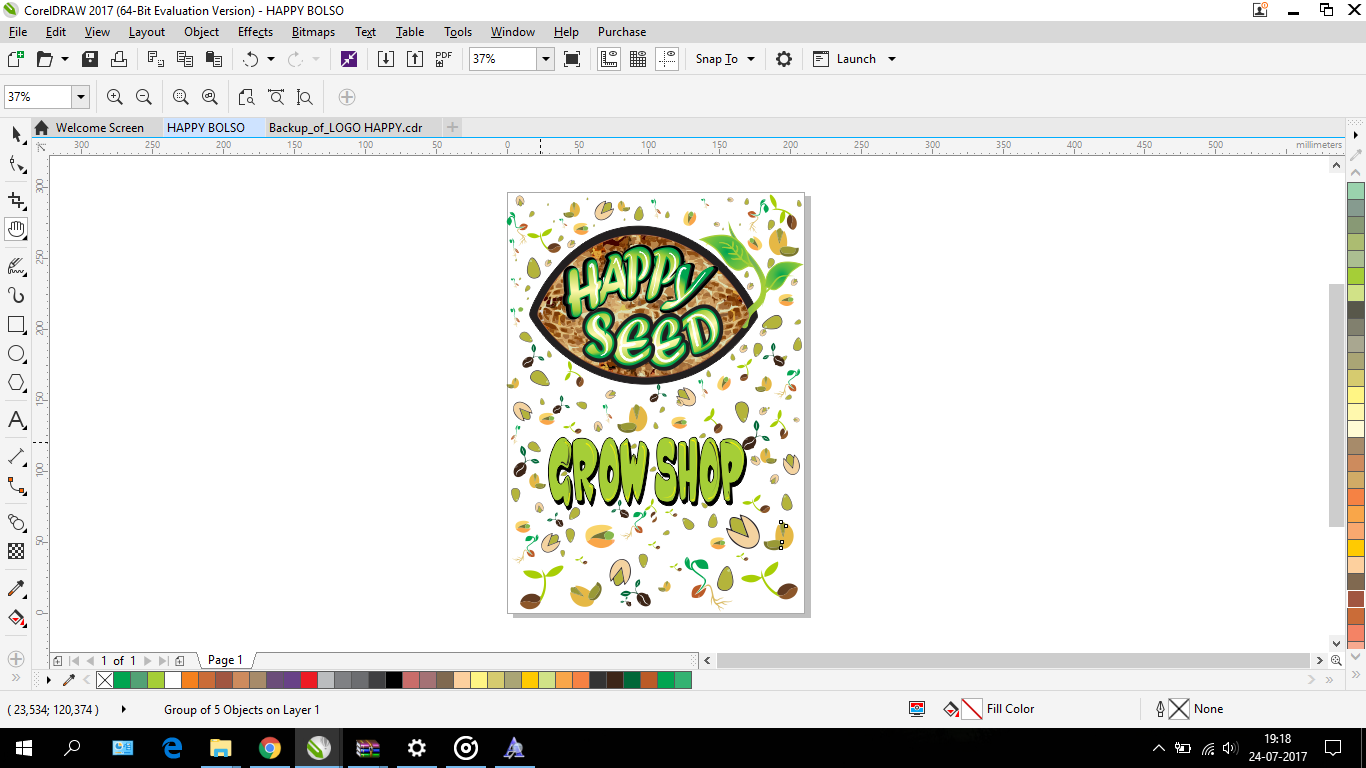
Task: Toggle Show Rulers button
Action: 609,59
